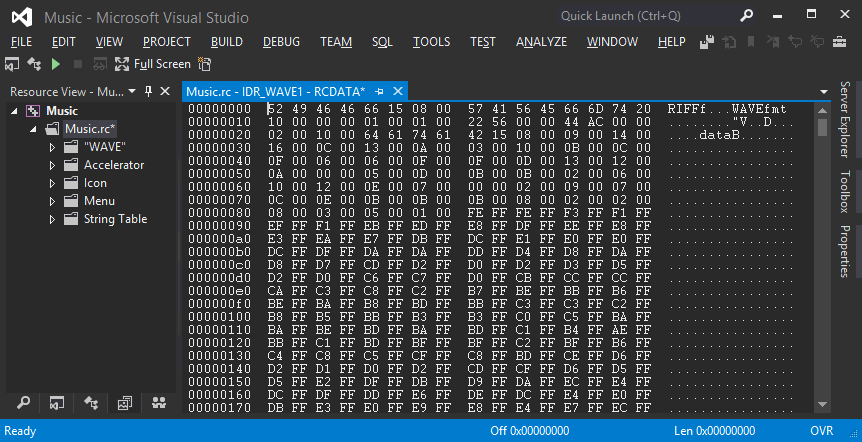Toggle auto-hide pin on Resource View panel
Viewport: 862px width, 442px height.
tap(148, 91)
